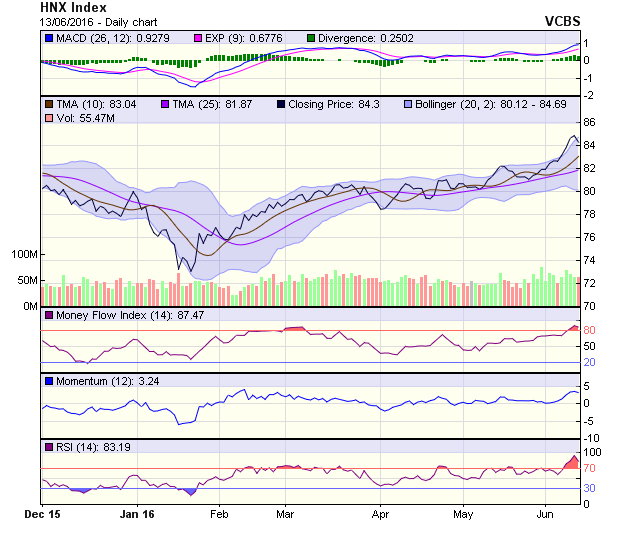
Task: Click the 100M volume axis label
Action: 22,255
